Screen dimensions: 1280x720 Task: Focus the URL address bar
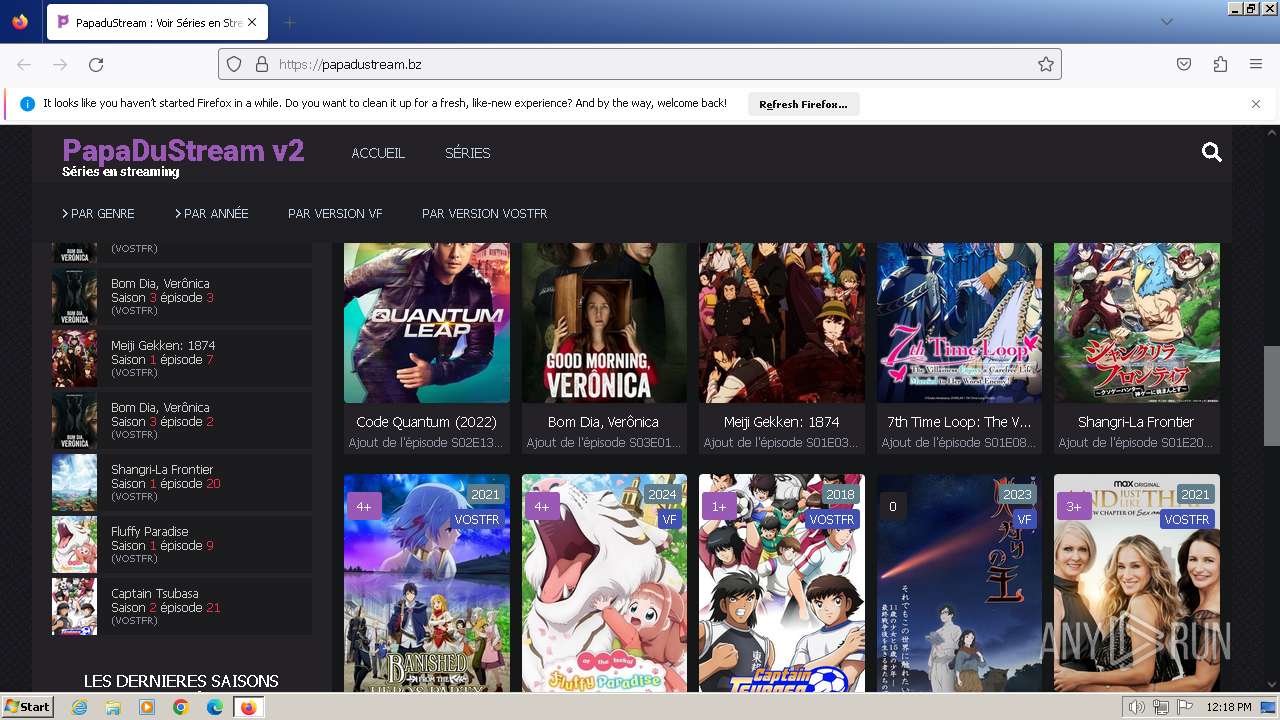click(x=640, y=64)
